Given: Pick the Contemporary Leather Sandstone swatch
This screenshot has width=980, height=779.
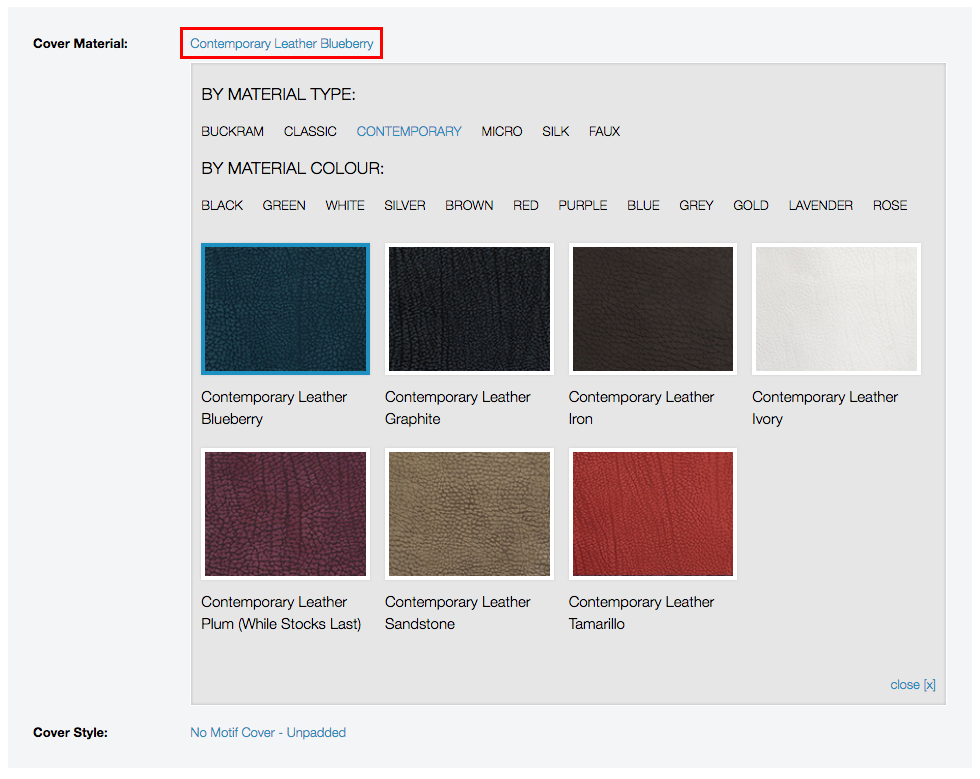Looking at the screenshot, I should pos(469,514).
